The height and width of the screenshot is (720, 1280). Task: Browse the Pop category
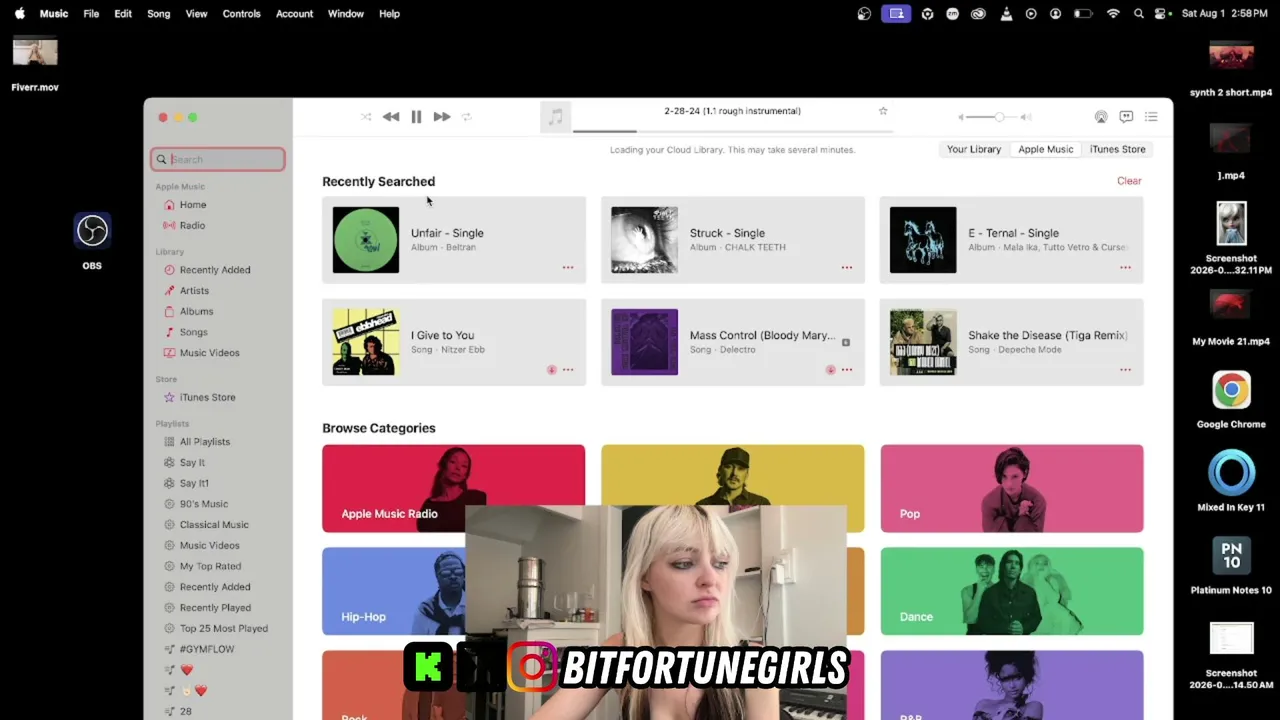point(1012,488)
